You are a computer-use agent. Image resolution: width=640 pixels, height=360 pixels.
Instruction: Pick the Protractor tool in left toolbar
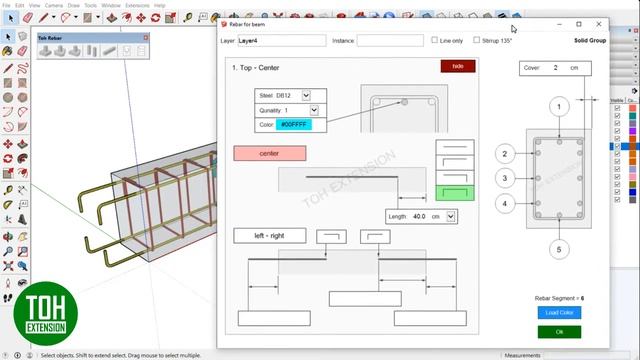coord(8,204)
